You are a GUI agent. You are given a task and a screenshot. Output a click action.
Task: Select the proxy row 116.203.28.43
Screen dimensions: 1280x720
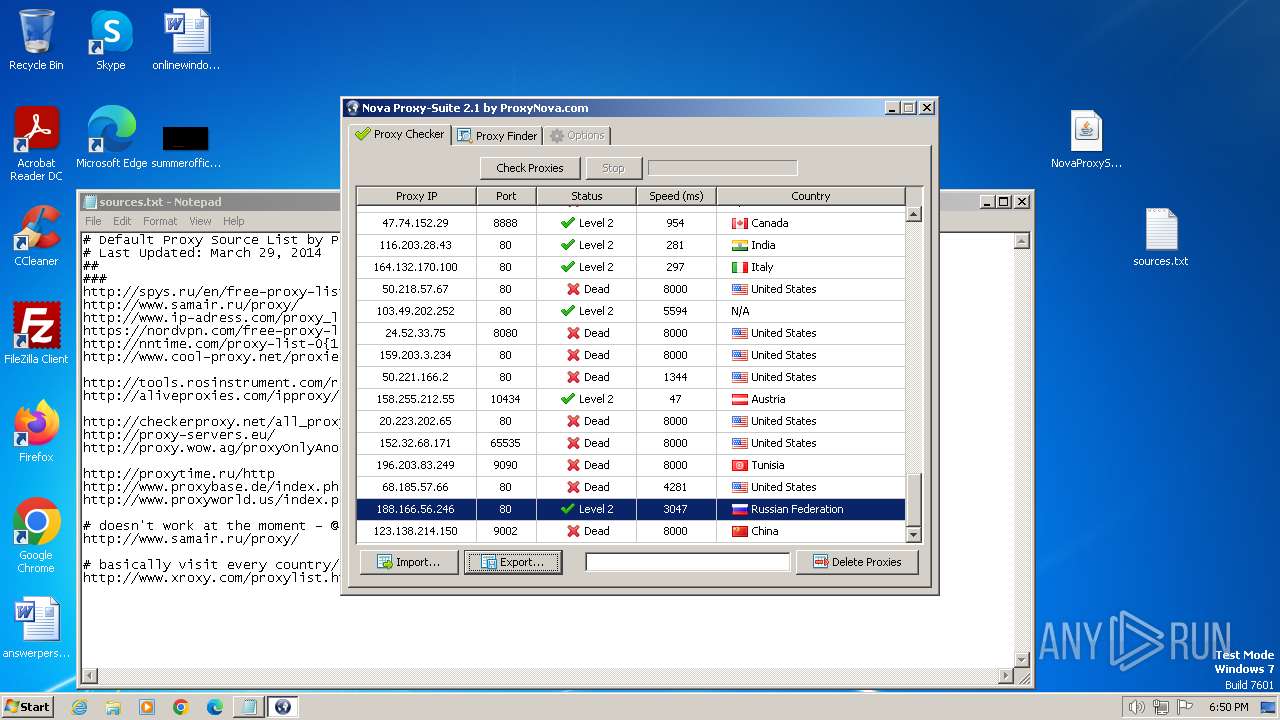click(631, 245)
